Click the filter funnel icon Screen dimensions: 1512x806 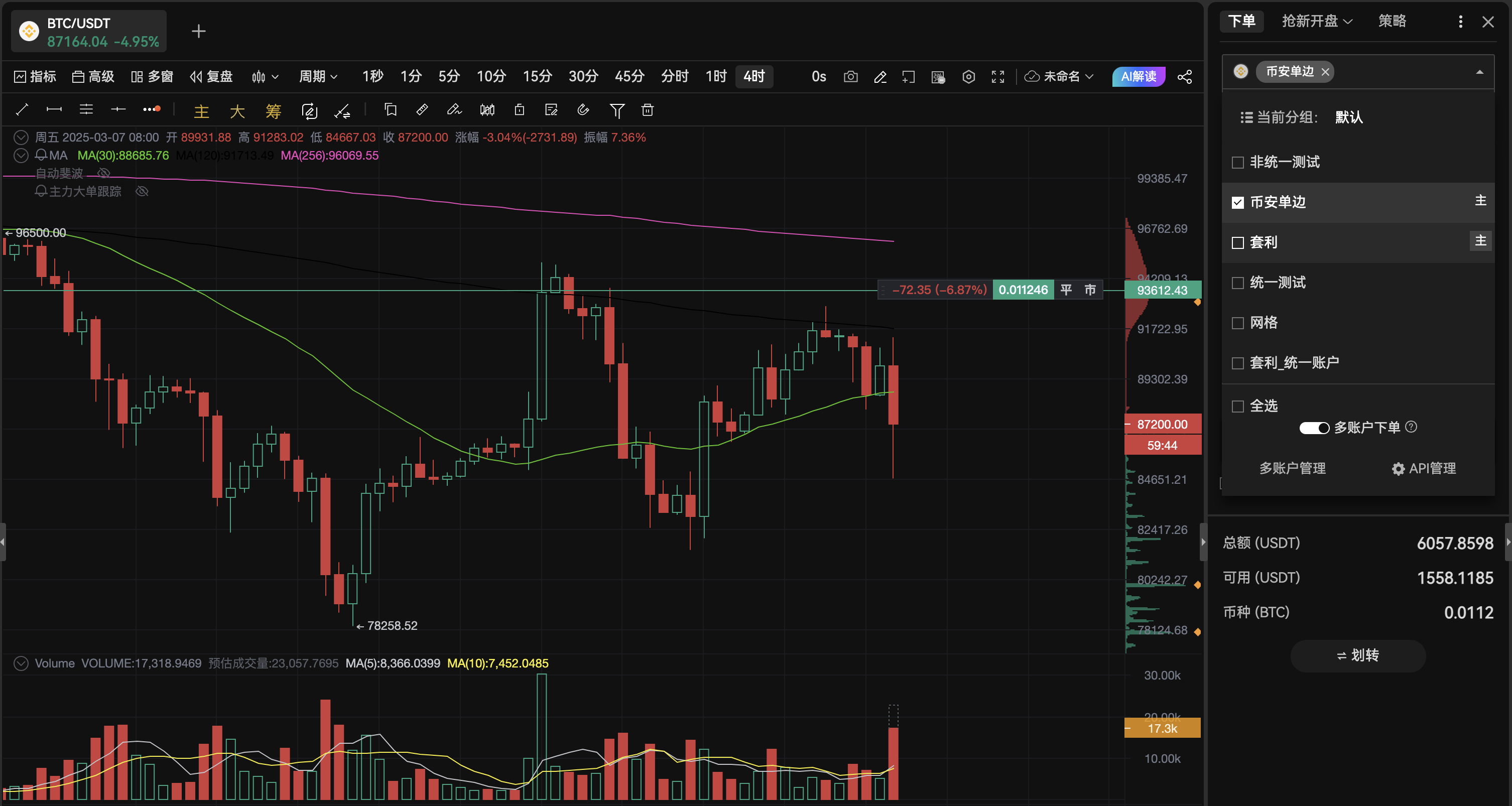click(x=617, y=110)
